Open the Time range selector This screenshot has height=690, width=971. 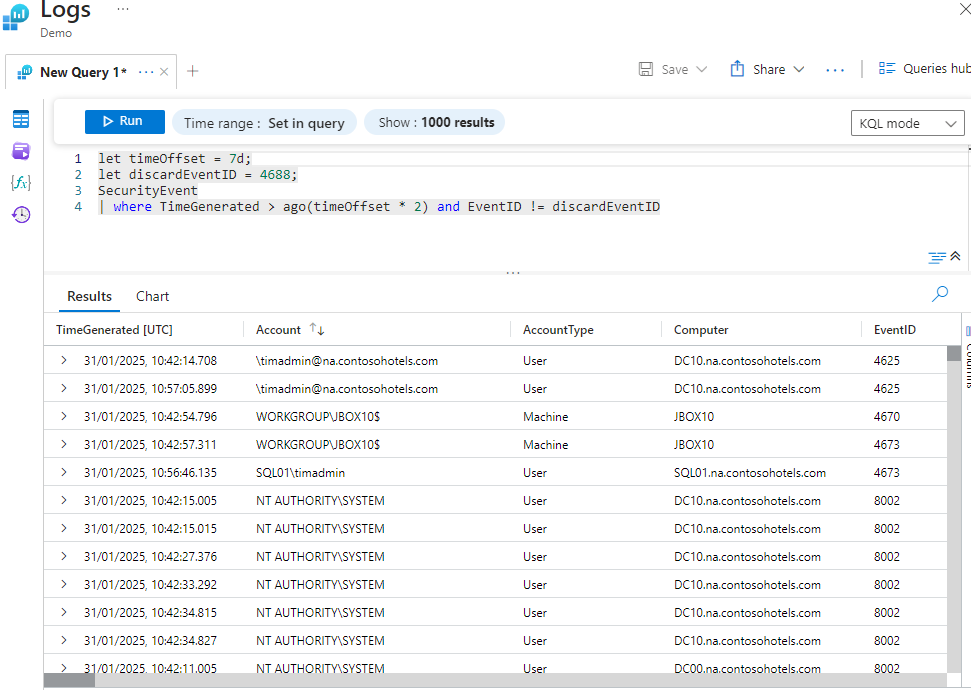(x=264, y=123)
